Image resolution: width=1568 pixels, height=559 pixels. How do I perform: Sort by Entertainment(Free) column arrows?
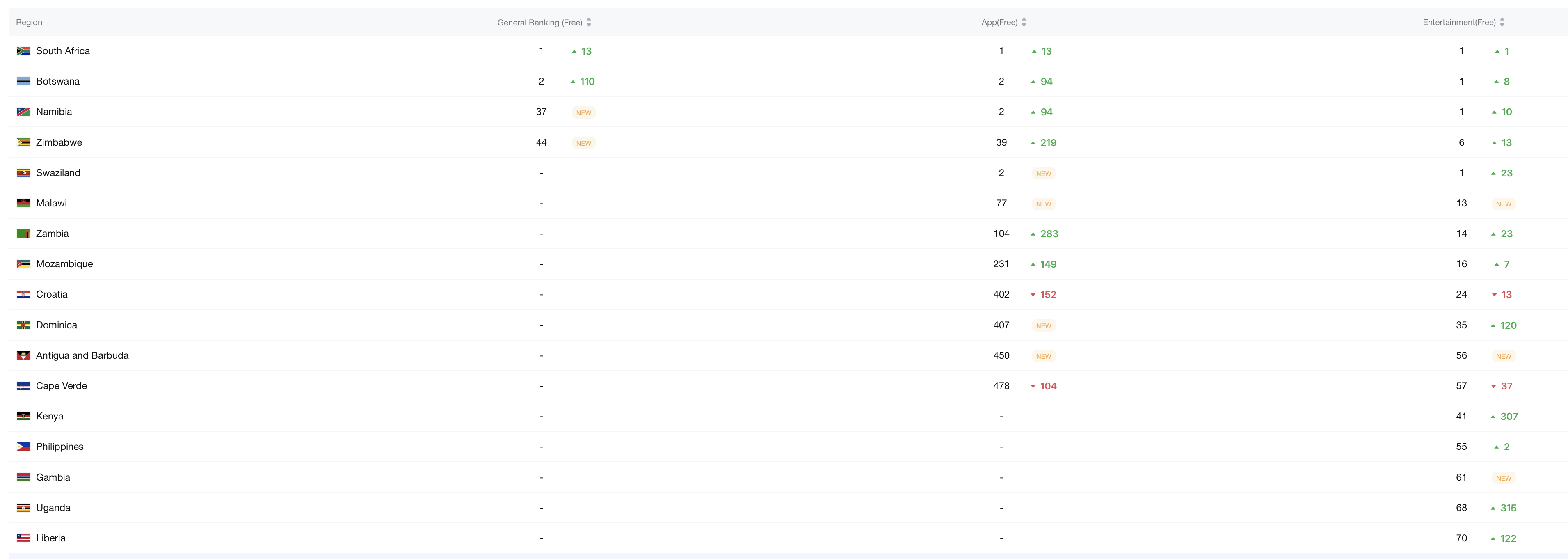pos(1502,23)
